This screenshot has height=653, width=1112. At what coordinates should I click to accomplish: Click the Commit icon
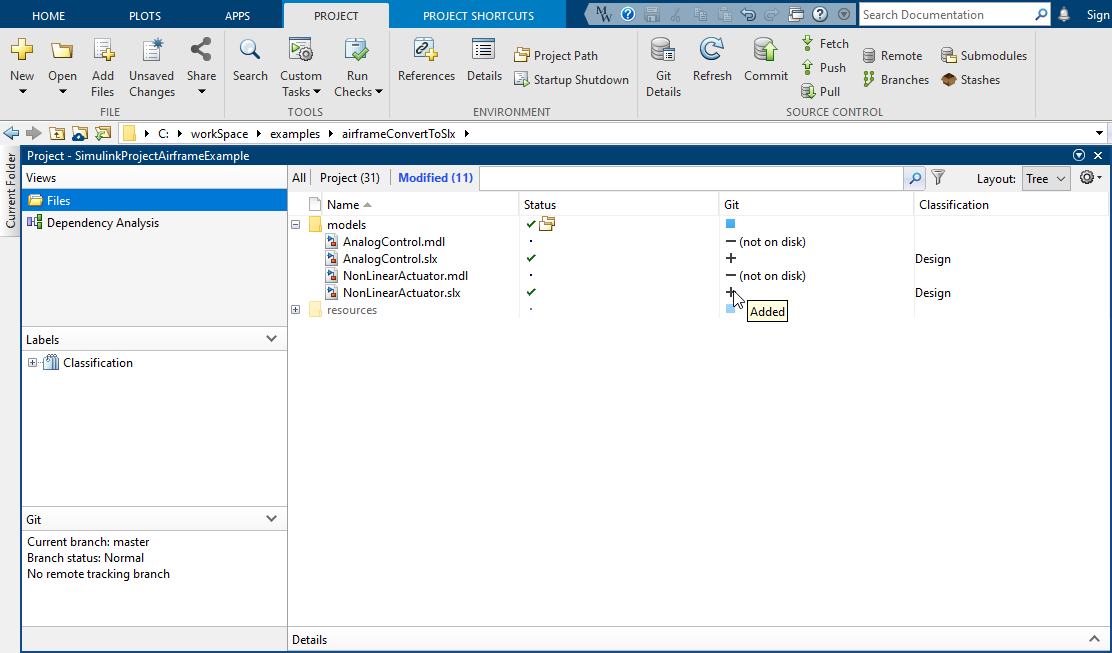click(766, 50)
